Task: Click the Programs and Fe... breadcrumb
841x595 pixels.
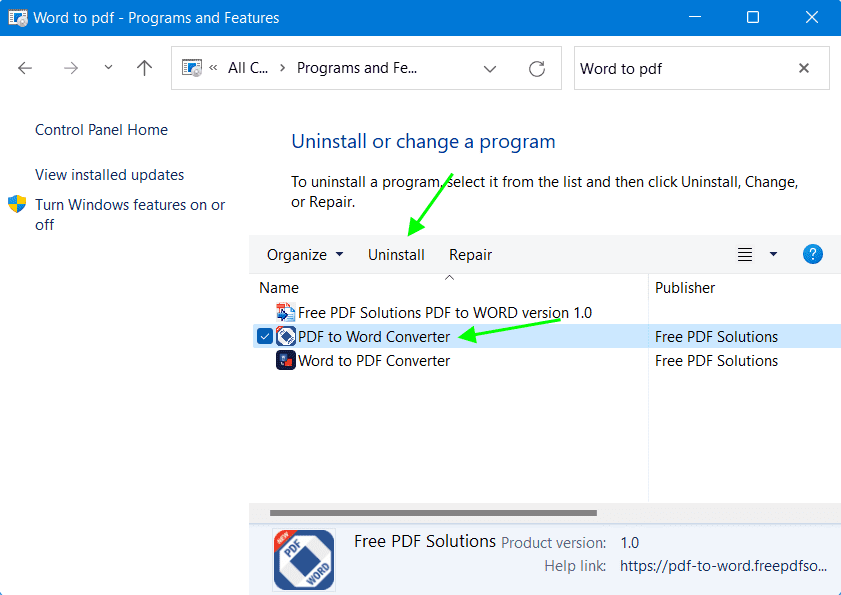Action: [357, 68]
